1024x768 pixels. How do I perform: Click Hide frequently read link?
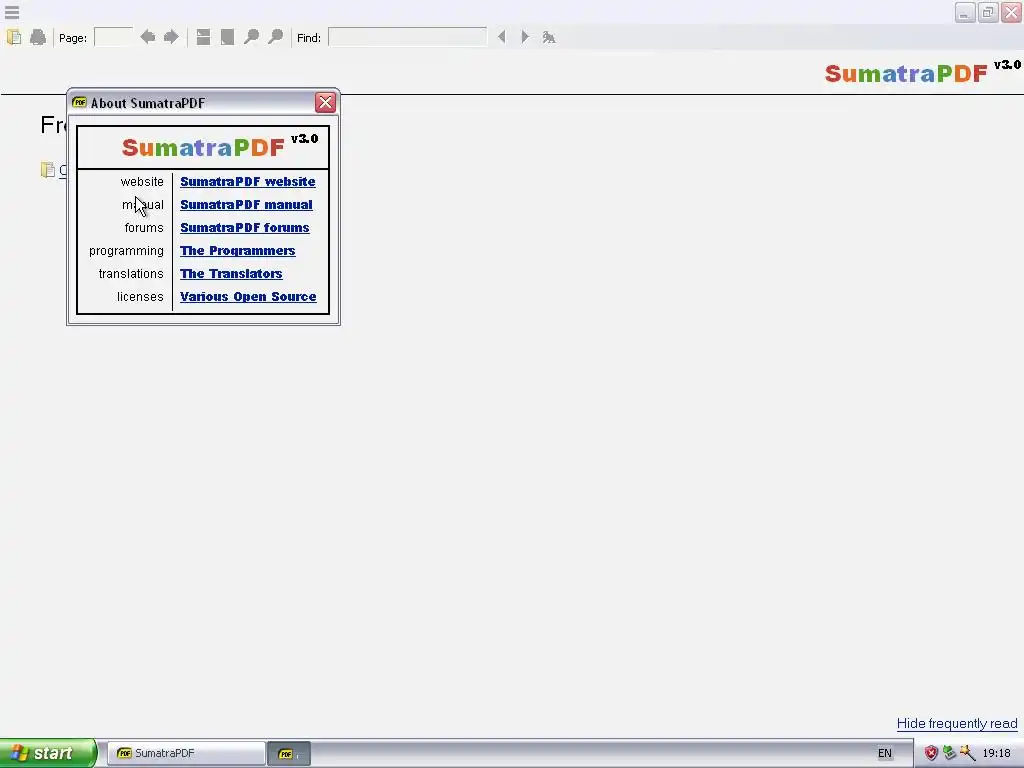pos(957,724)
